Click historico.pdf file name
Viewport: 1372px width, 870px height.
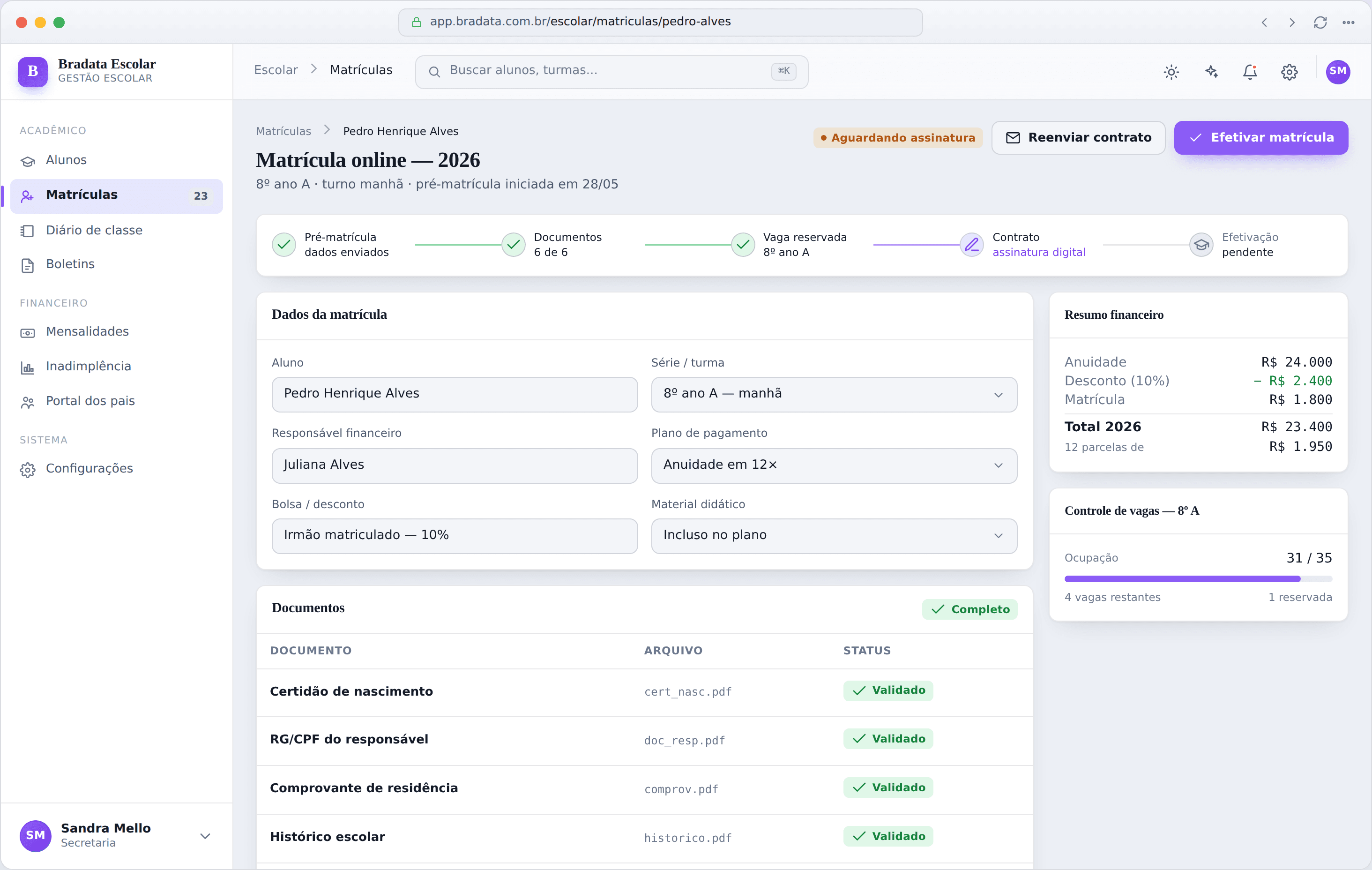(x=688, y=838)
